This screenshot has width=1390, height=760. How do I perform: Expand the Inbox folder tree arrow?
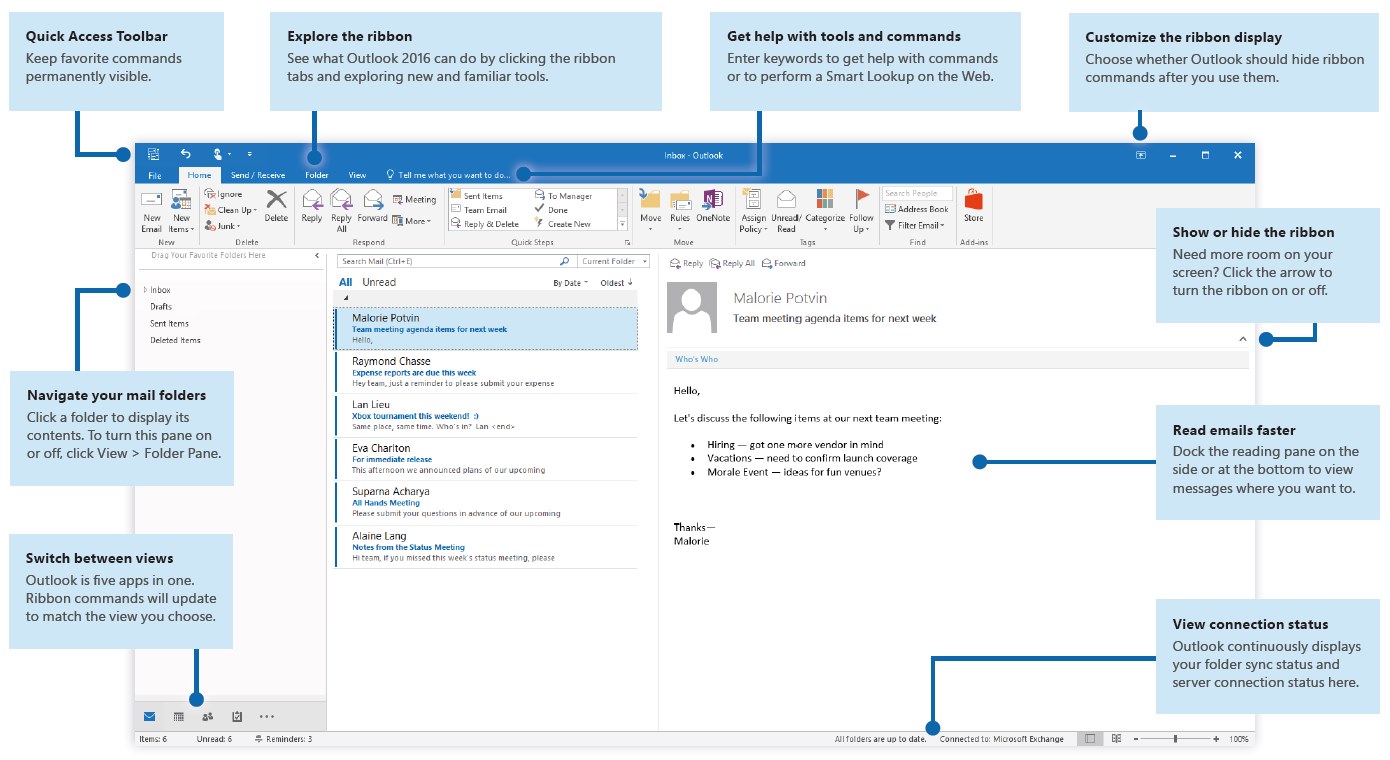tap(143, 290)
